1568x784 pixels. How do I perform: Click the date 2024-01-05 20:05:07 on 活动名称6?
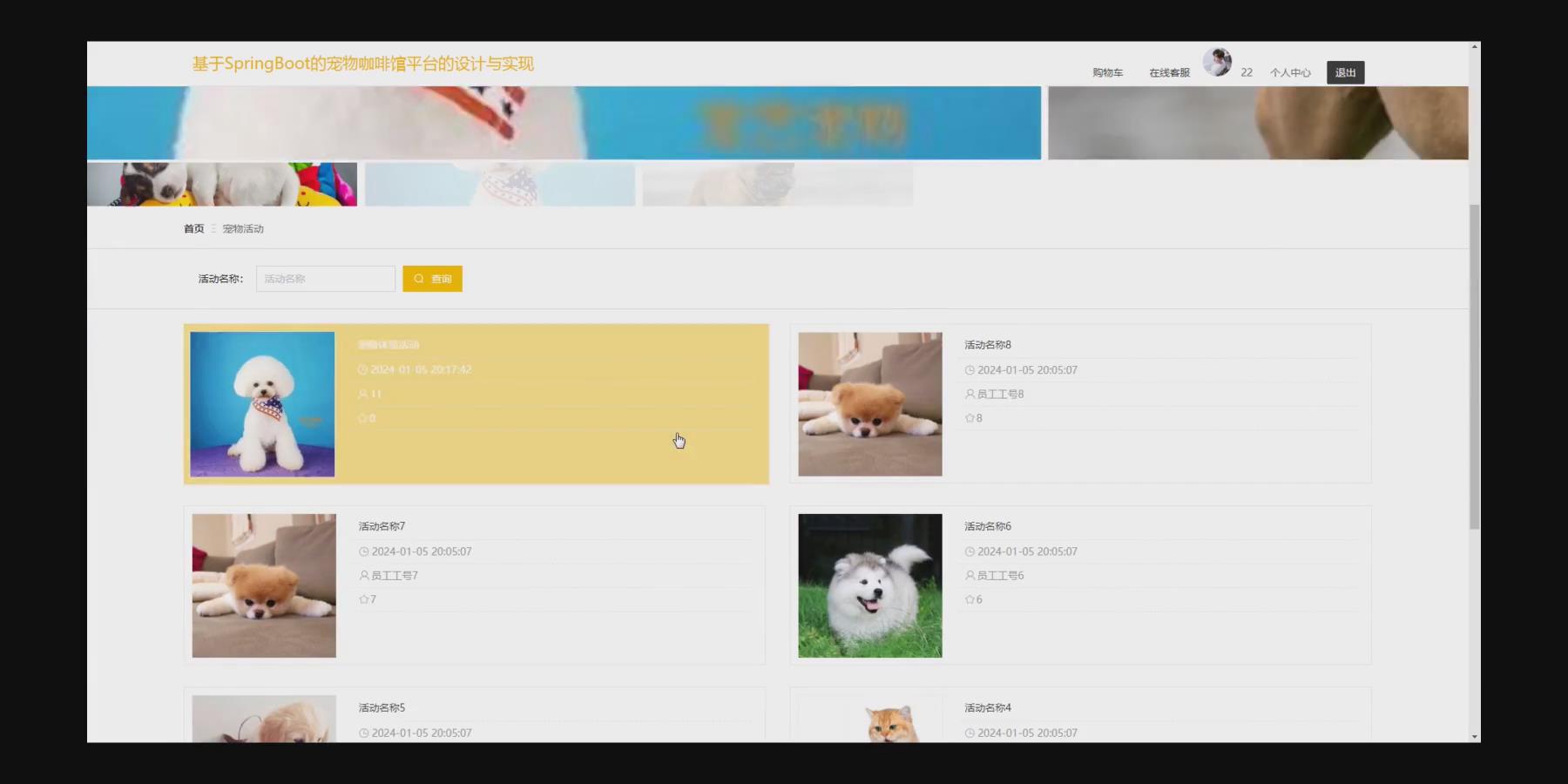[1027, 551]
